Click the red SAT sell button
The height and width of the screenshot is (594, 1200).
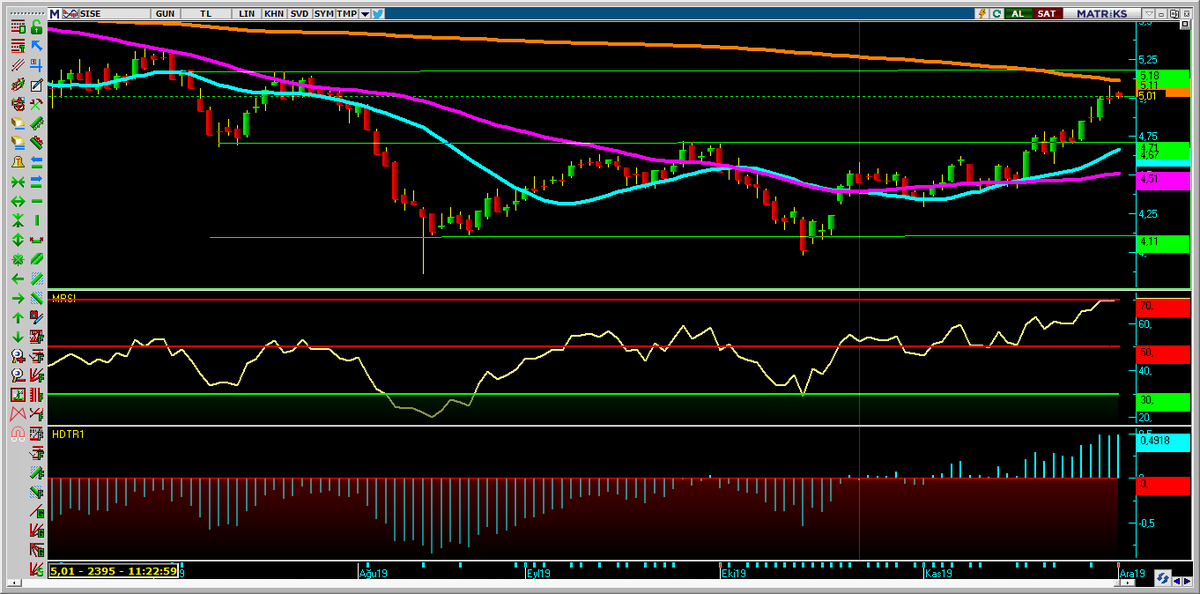click(1046, 13)
